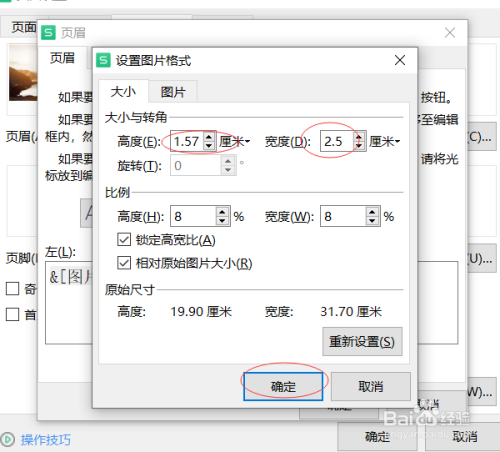Decrease 宽度(D) with the down spinner arrow
The image size is (500, 452).
point(359,146)
